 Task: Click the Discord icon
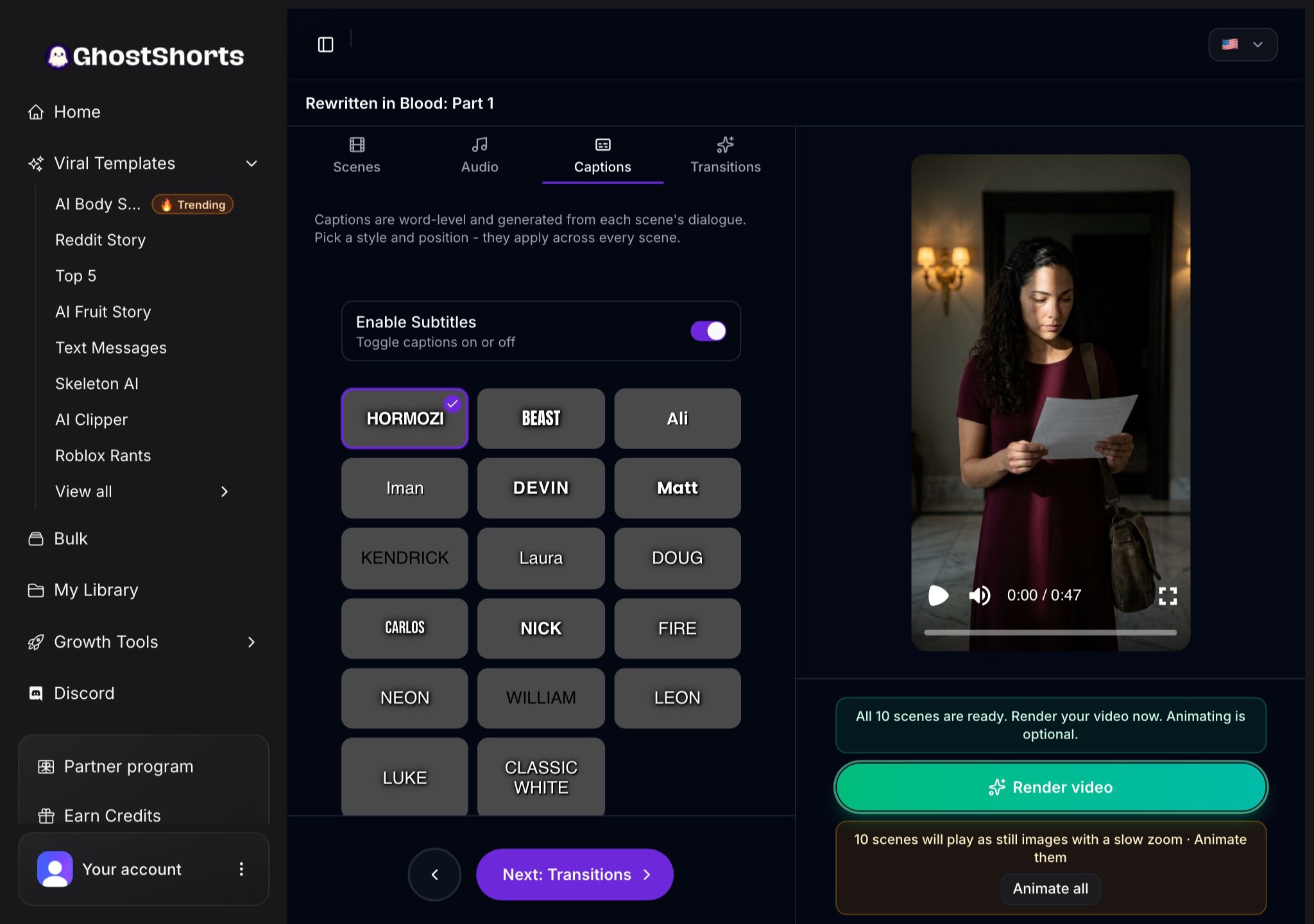coord(36,693)
